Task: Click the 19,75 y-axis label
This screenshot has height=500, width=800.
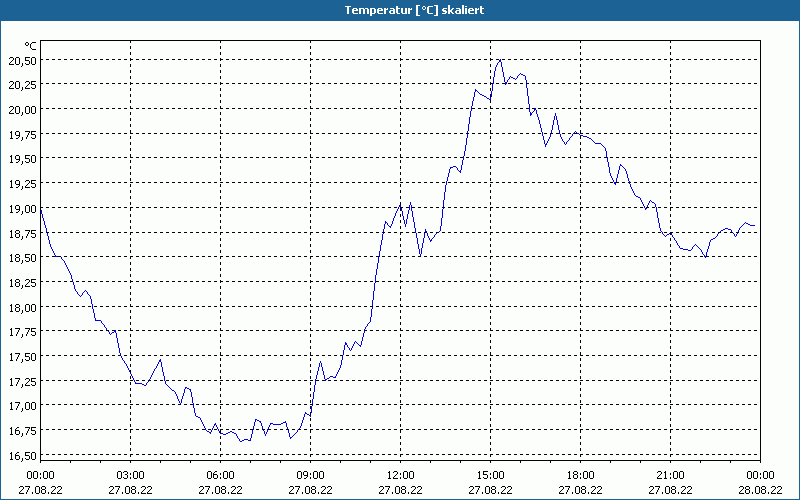Action: (x=23, y=135)
